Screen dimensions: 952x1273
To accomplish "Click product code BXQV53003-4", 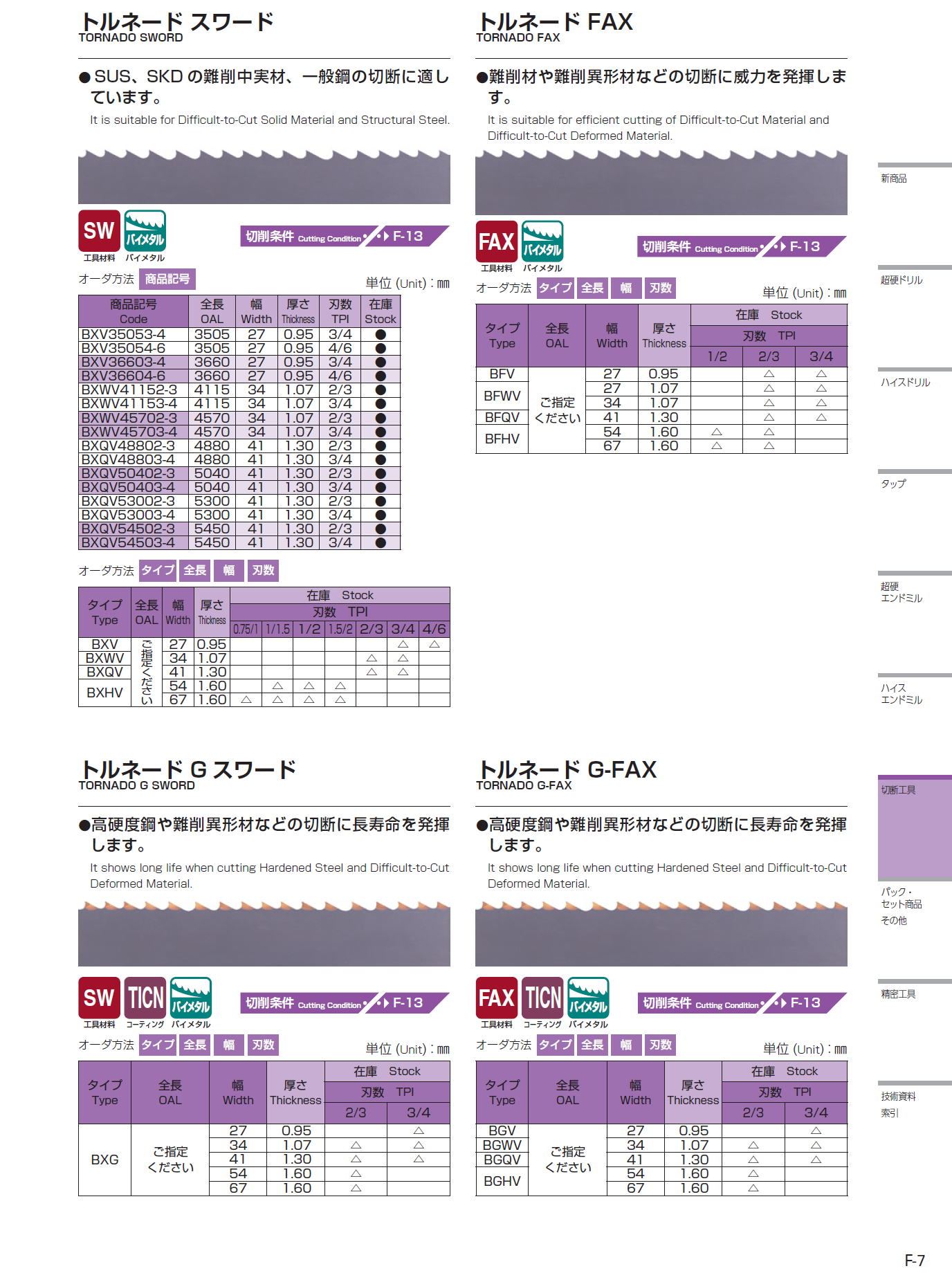I will (x=134, y=515).
